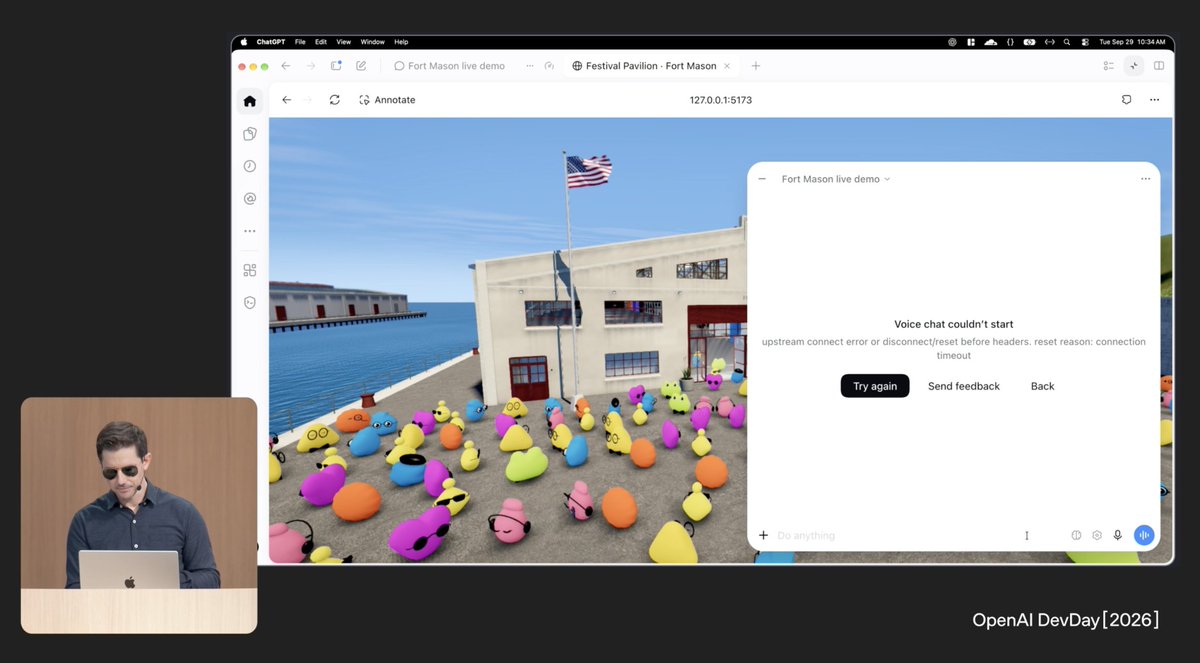Select the Festival Pavilion · Fort Mason tab
Image resolution: width=1200 pixels, height=663 pixels.
click(x=651, y=66)
